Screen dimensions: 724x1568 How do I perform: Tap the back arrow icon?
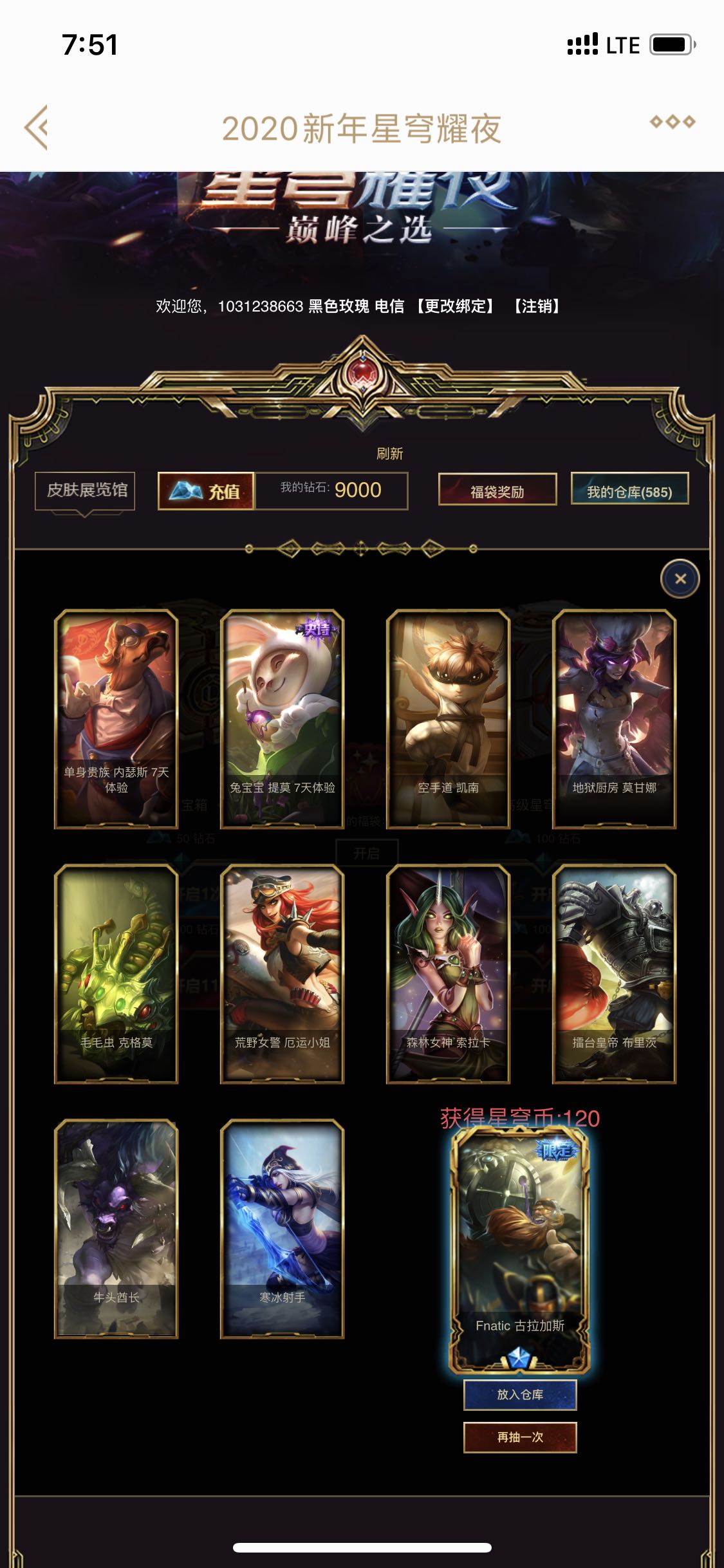point(36,127)
